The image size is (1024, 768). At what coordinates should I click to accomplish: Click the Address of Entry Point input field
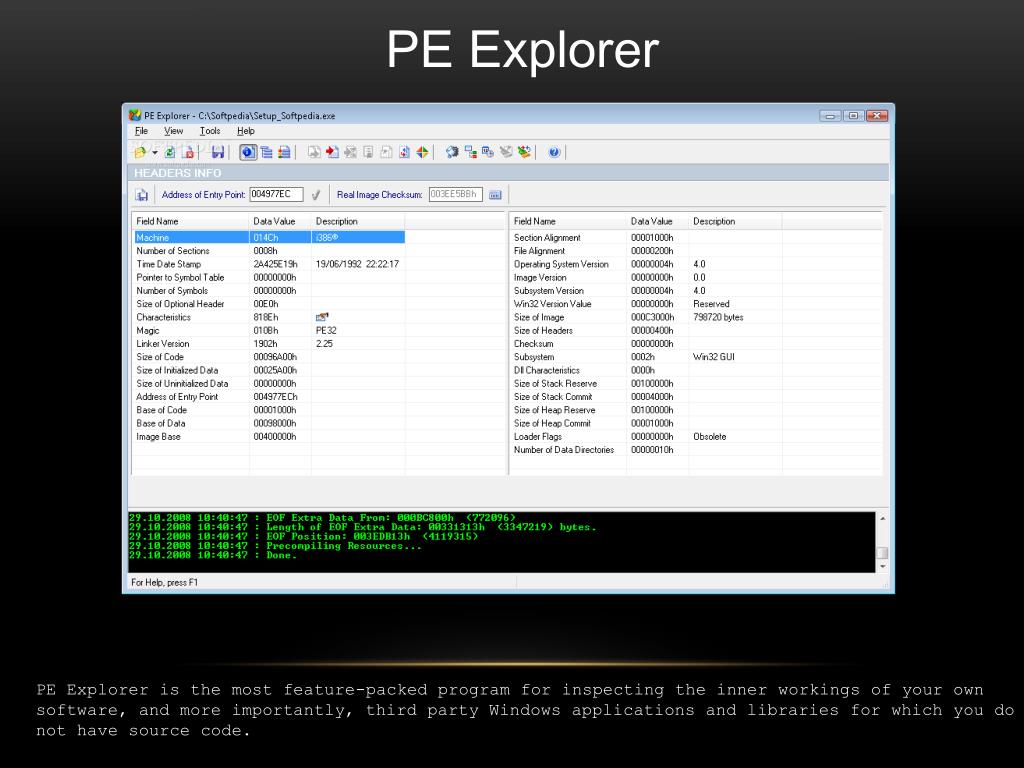pos(276,195)
